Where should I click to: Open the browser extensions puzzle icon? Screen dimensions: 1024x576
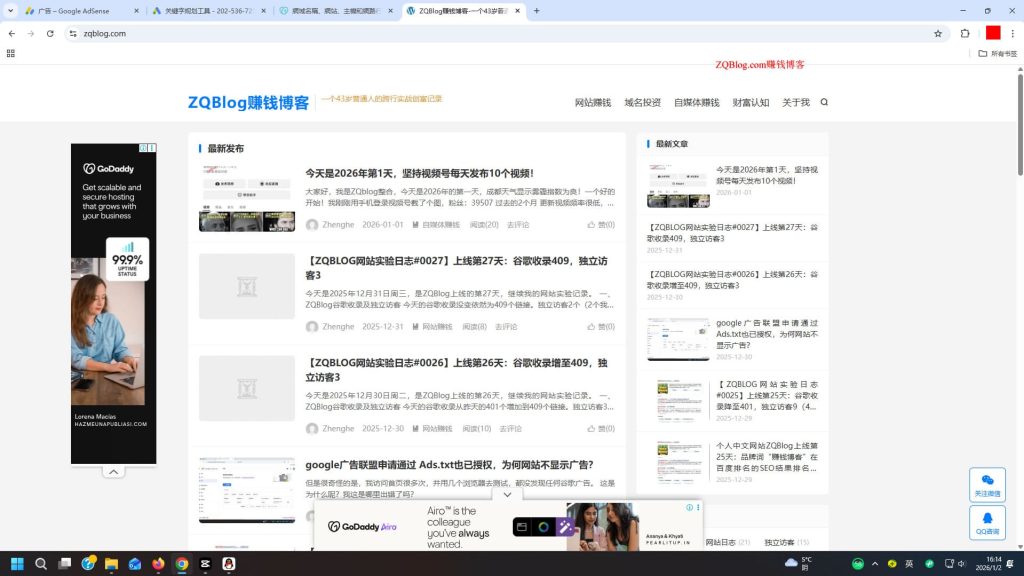pos(965,33)
